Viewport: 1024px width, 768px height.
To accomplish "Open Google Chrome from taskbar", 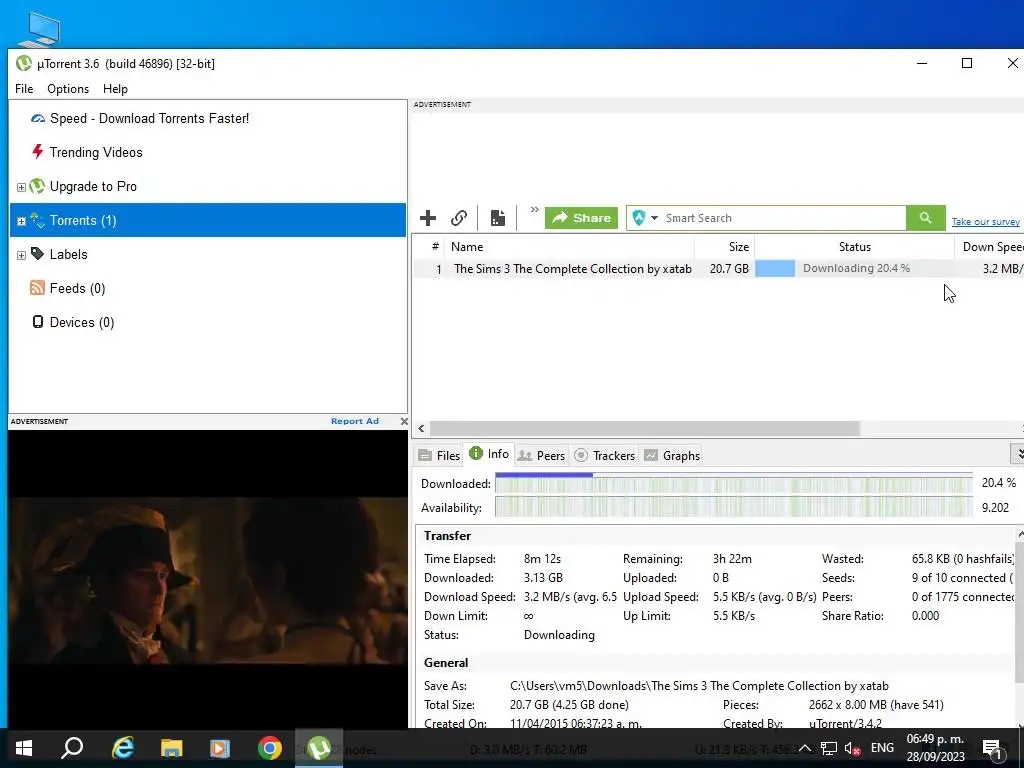I will pyautogui.click(x=269, y=748).
